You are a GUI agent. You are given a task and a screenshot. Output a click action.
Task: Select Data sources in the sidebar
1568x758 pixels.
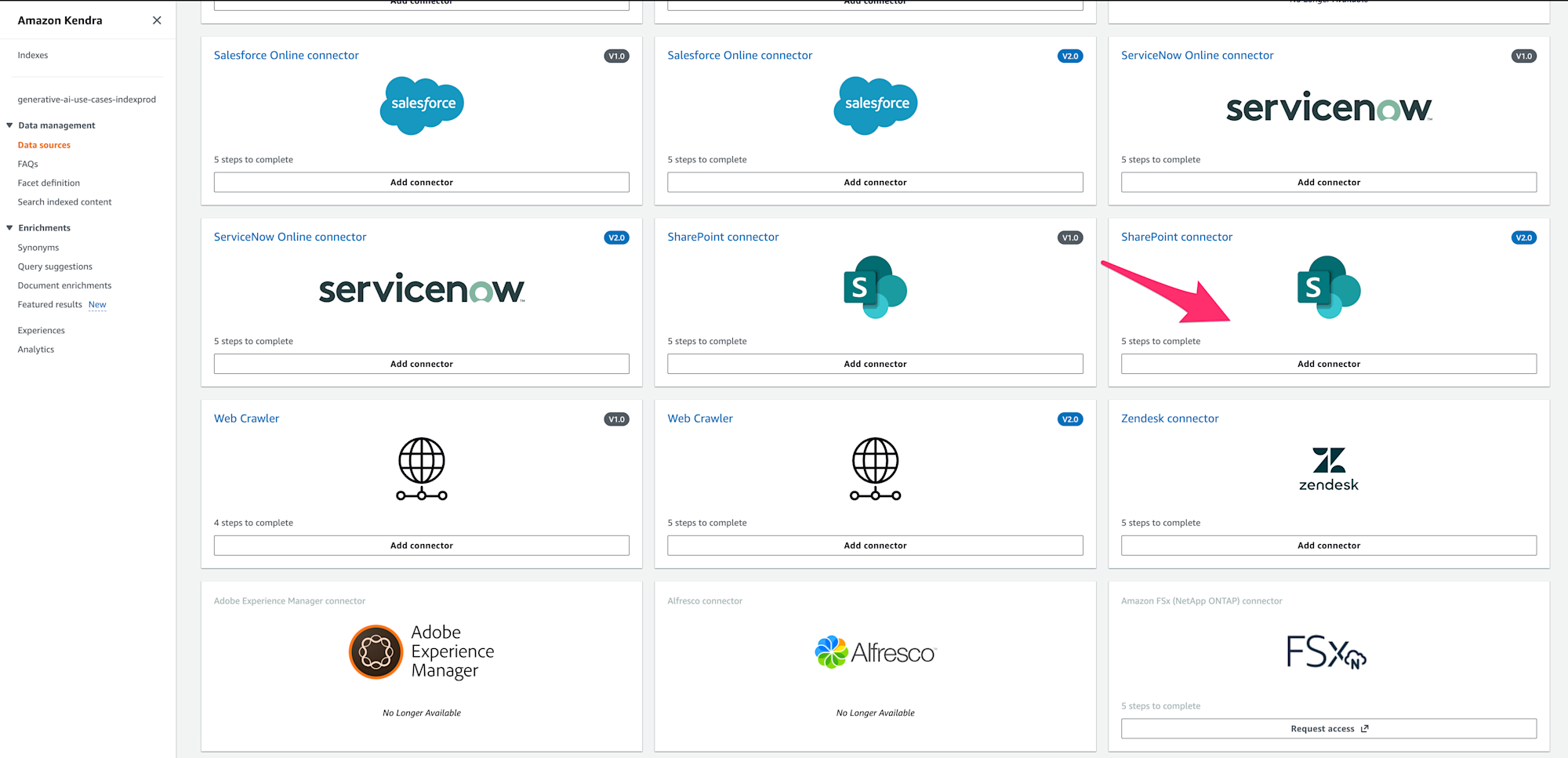pyautogui.click(x=44, y=145)
